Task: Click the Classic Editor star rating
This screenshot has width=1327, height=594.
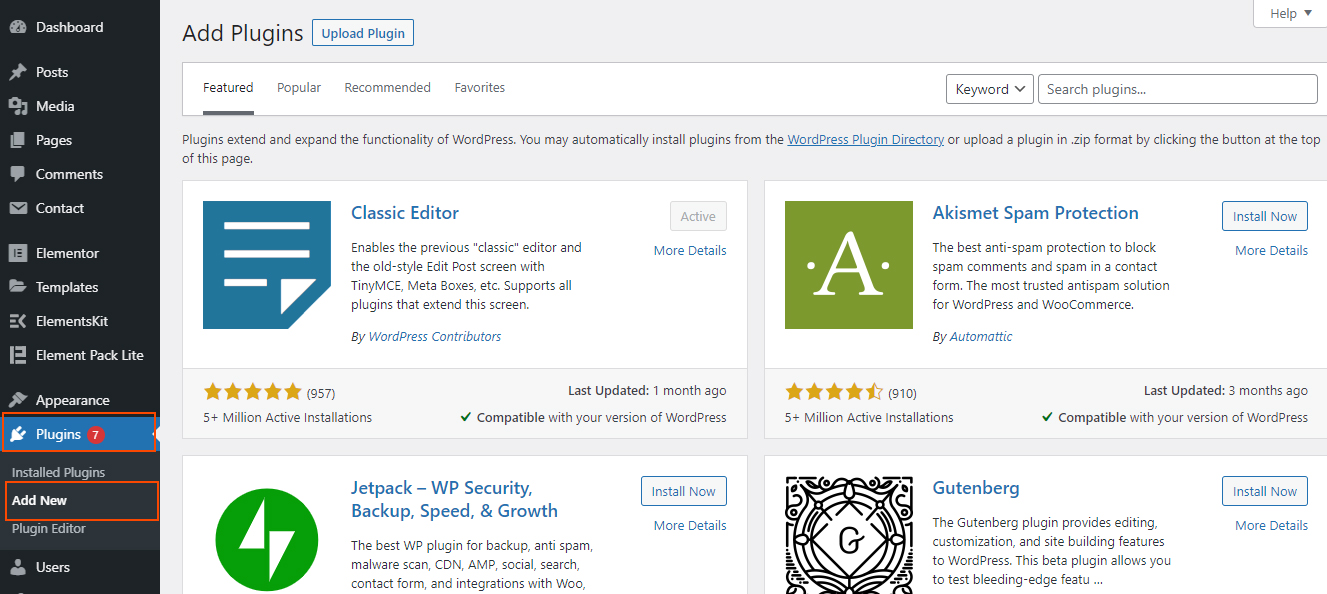Action: 252,392
